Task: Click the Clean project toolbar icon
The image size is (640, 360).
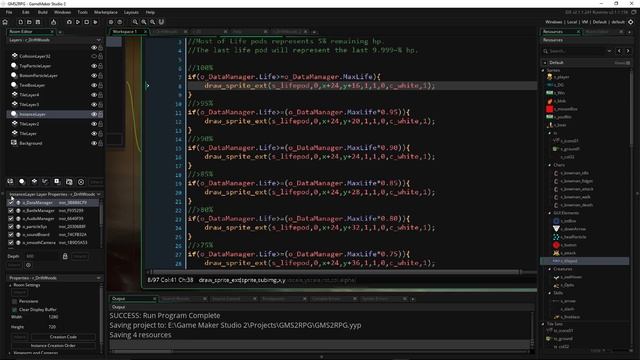Action: (95, 22)
